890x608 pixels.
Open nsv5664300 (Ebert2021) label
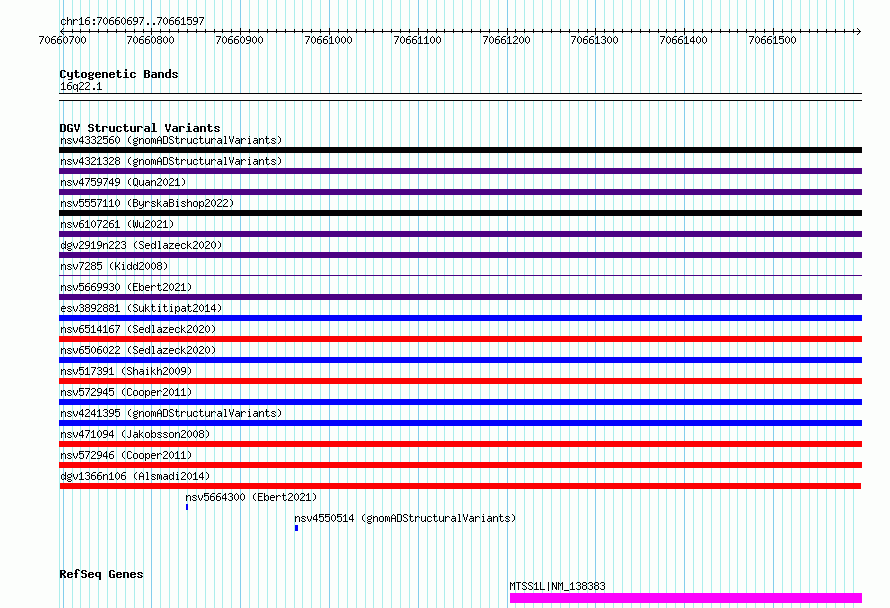(x=251, y=497)
